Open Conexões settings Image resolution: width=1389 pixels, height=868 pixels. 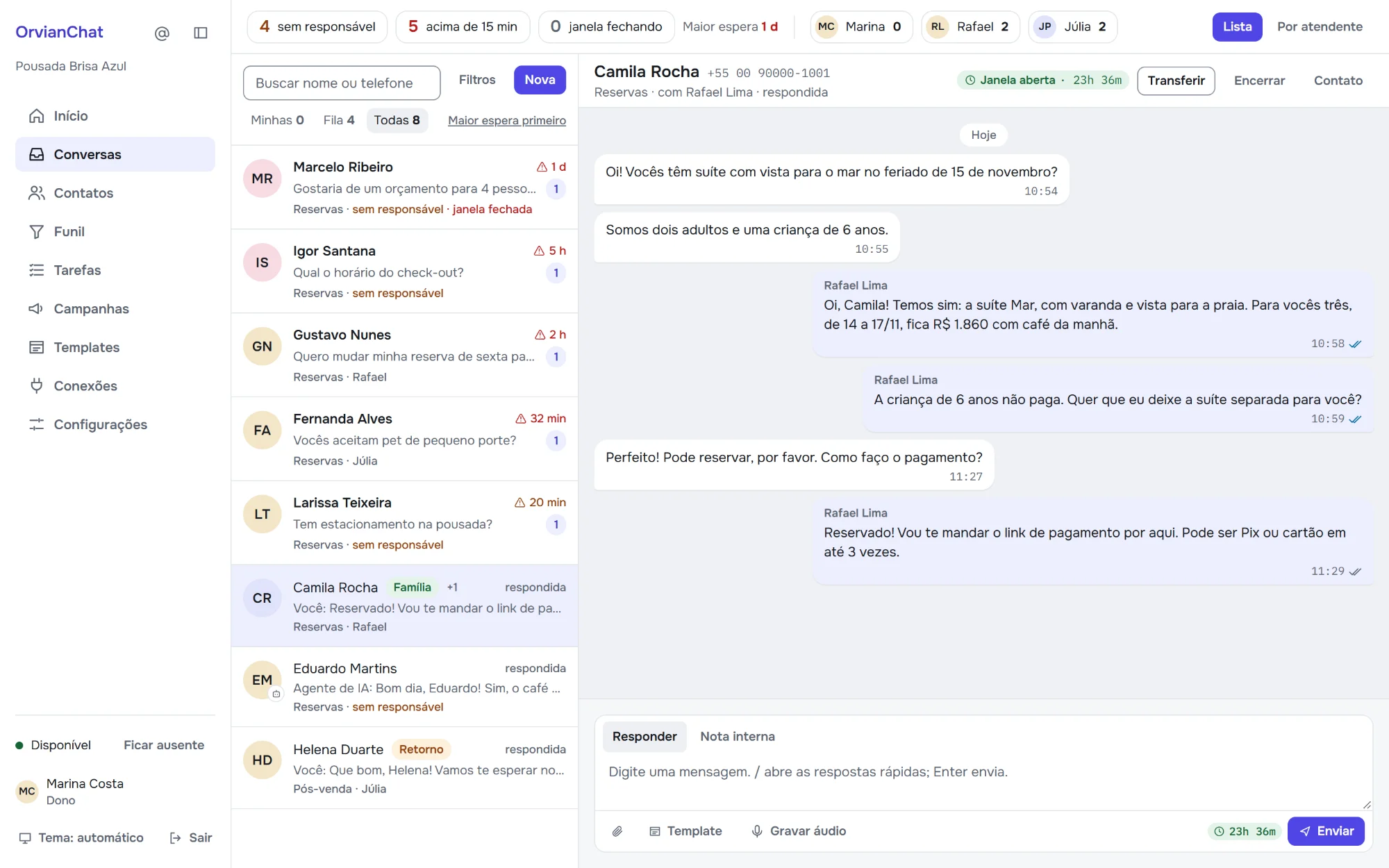click(115, 385)
